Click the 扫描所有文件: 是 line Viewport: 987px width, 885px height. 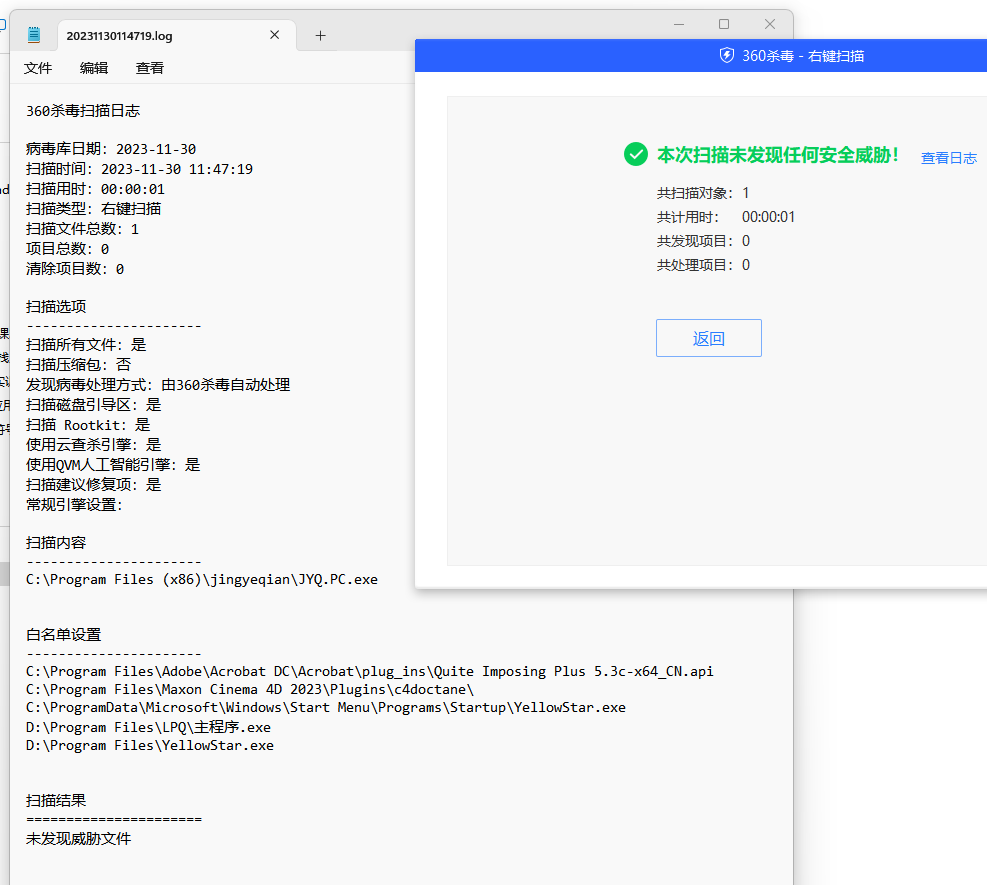86,345
